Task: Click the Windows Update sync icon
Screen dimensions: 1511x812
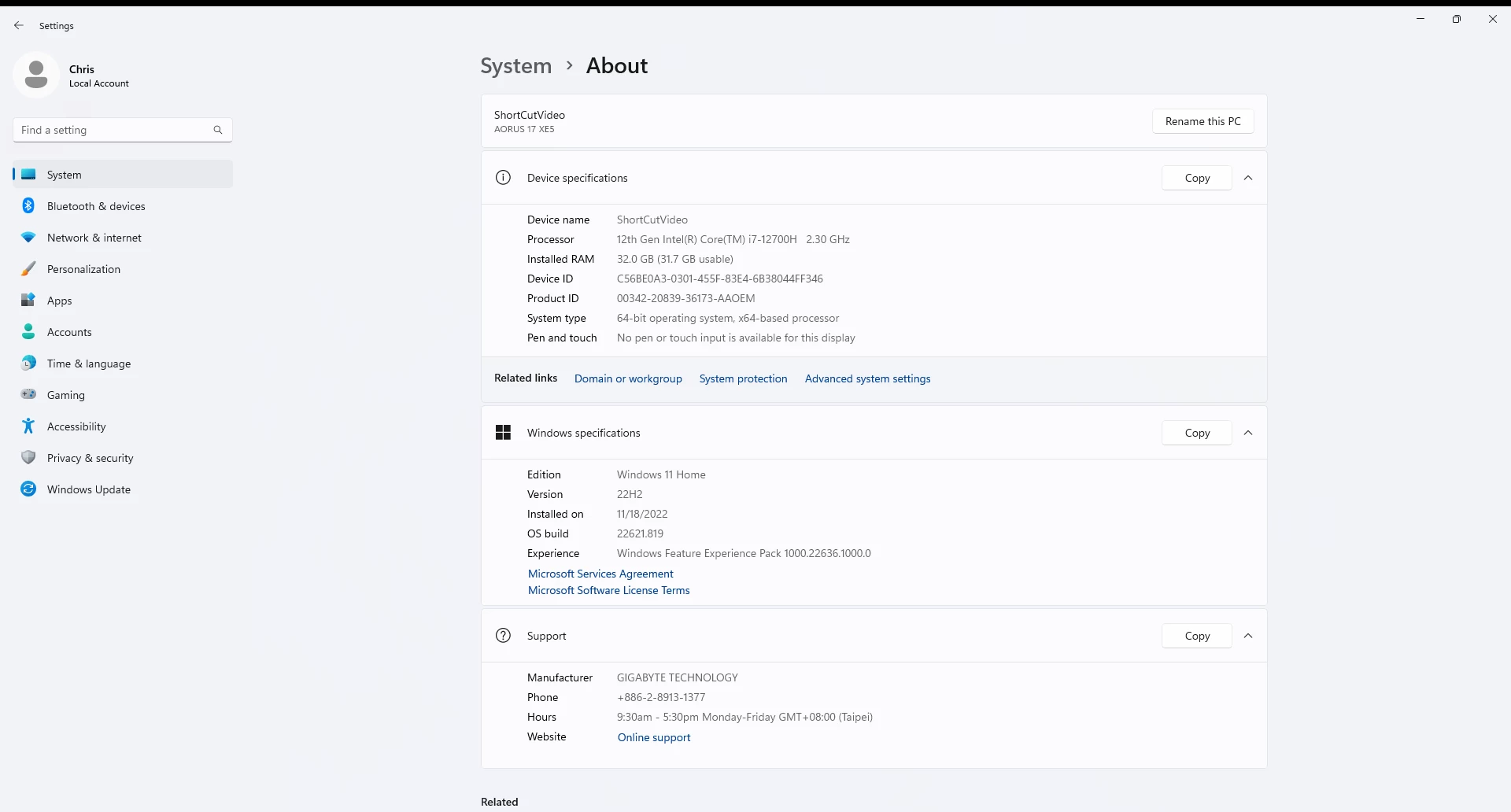Action: point(28,489)
